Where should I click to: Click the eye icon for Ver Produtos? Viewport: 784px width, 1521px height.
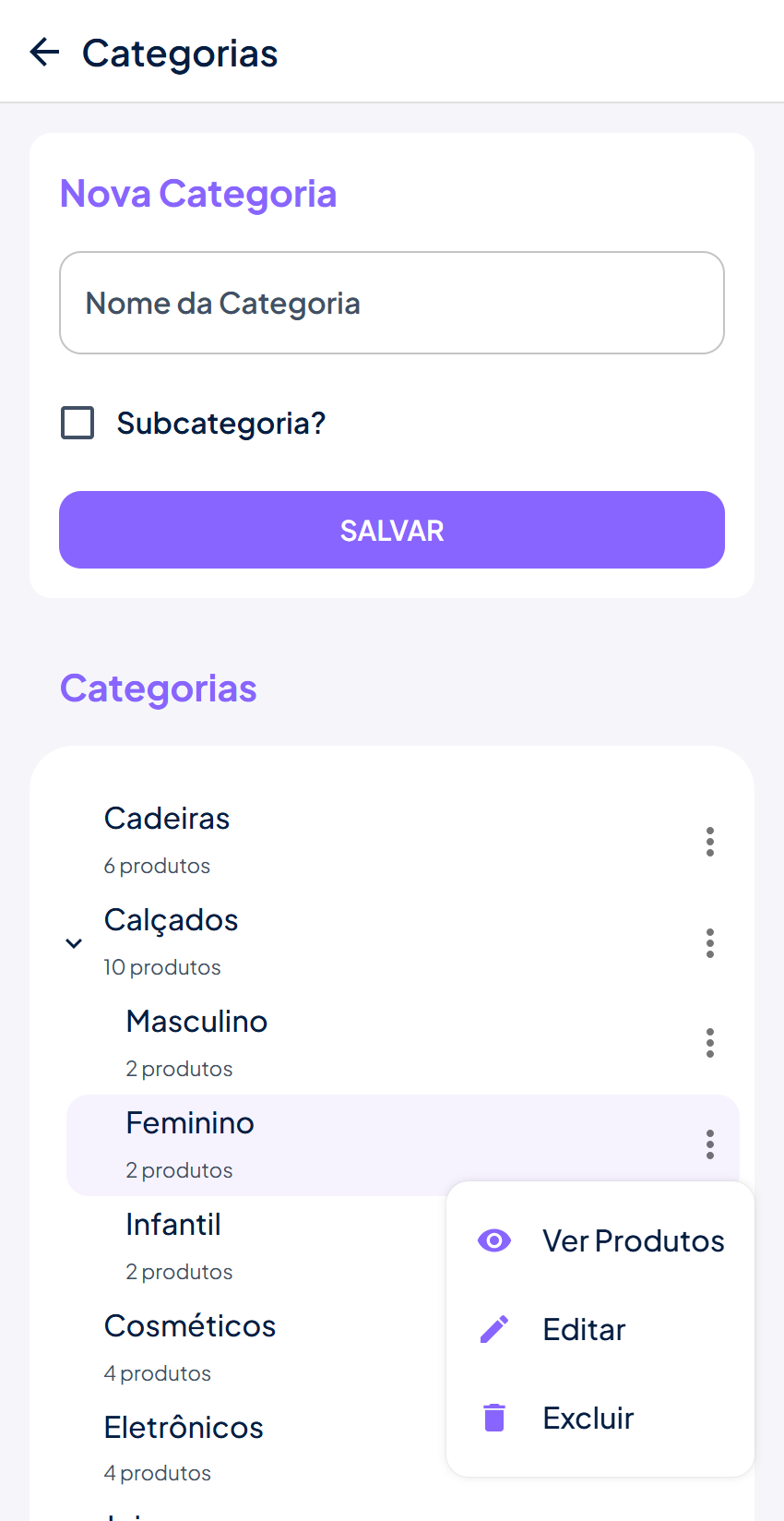click(x=494, y=1240)
